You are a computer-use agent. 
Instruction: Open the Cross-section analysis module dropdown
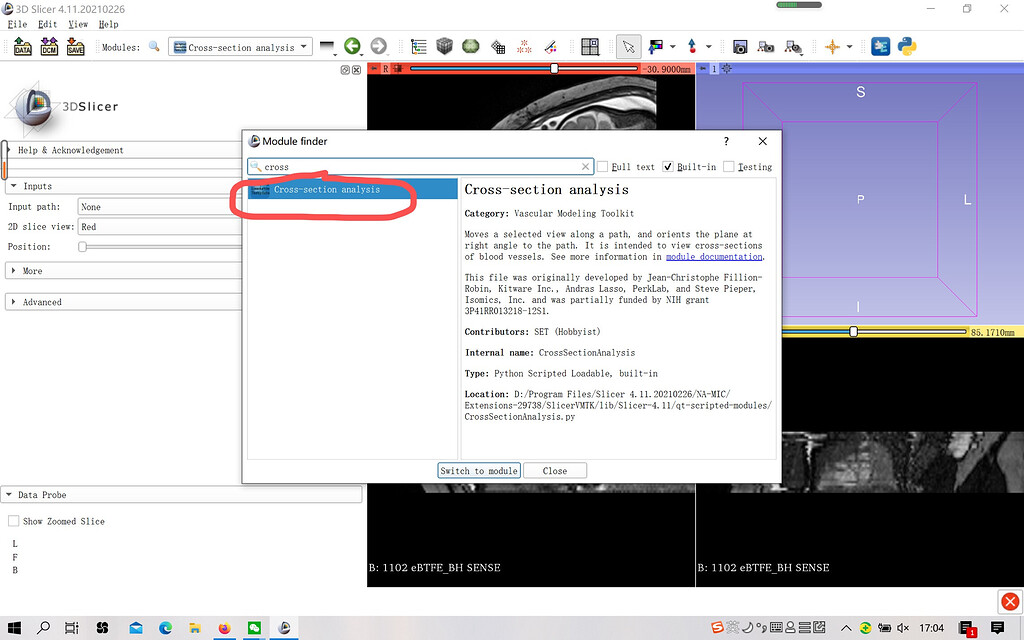pos(240,47)
